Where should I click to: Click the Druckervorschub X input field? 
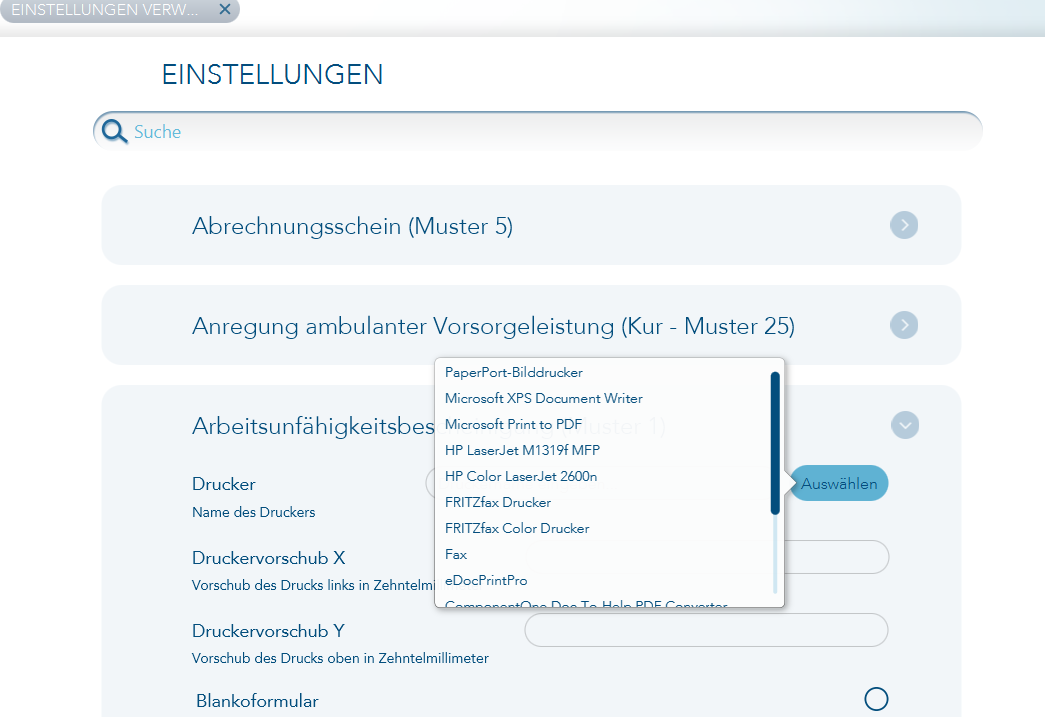[x=836, y=556]
